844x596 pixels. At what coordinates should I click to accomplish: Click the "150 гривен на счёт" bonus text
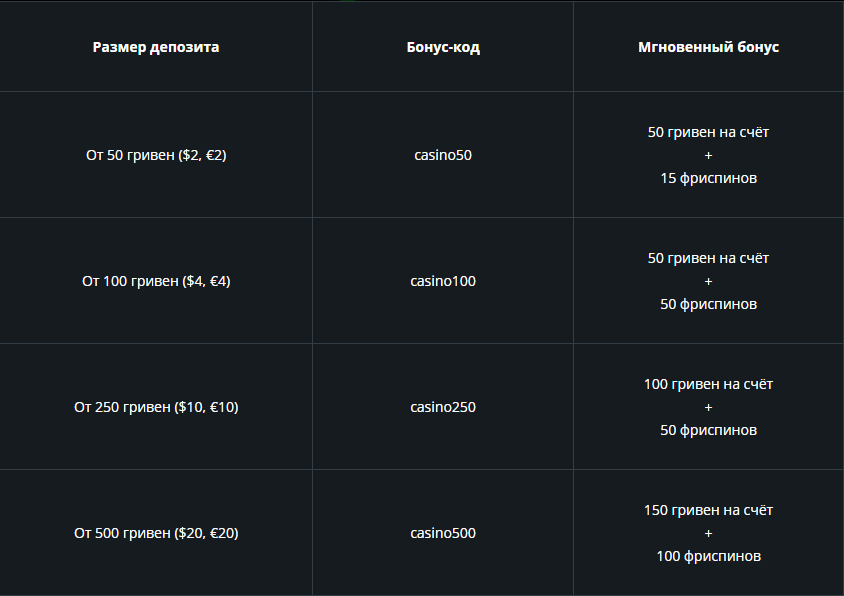[x=708, y=510]
